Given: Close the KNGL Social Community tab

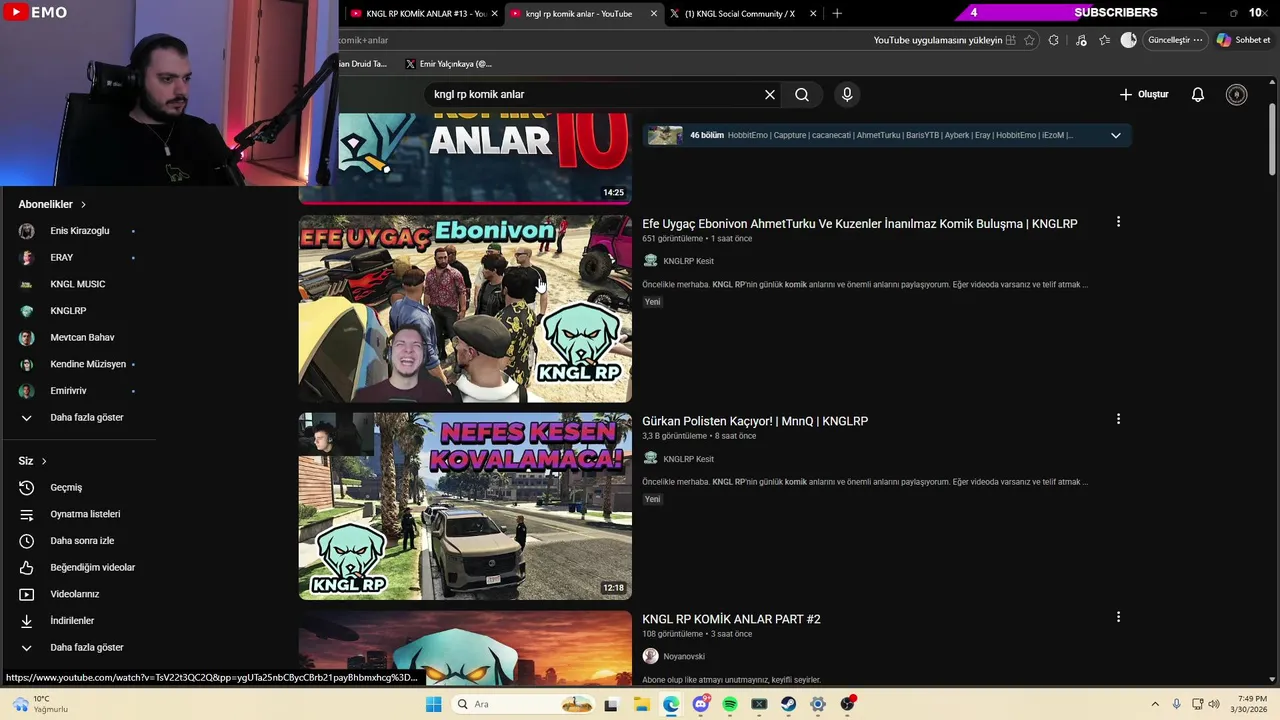Looking at the screenshot, I should point(813,14).
